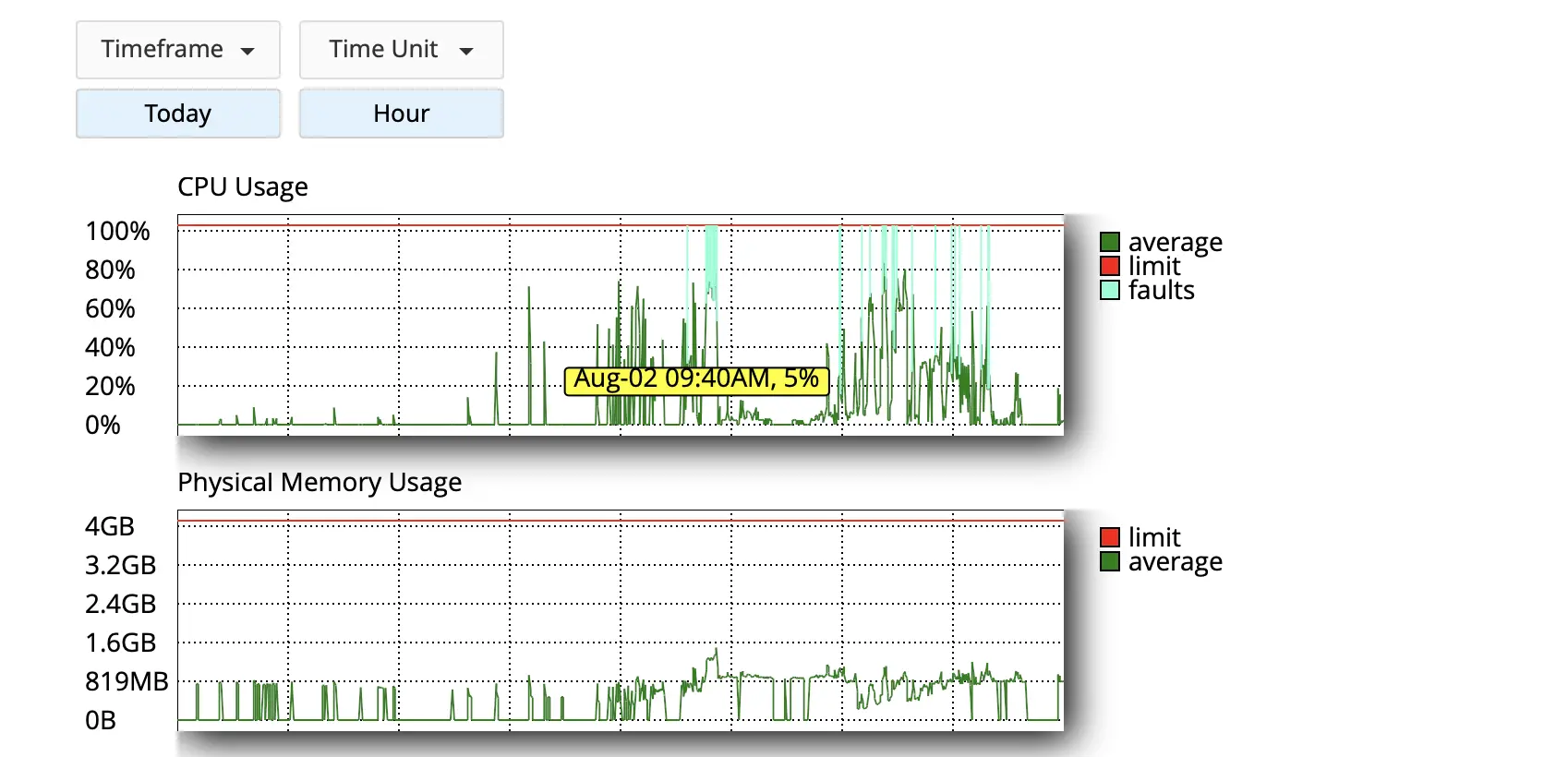Click the Today button
This screenshot has width=1568, height=757.
point(178,114)
